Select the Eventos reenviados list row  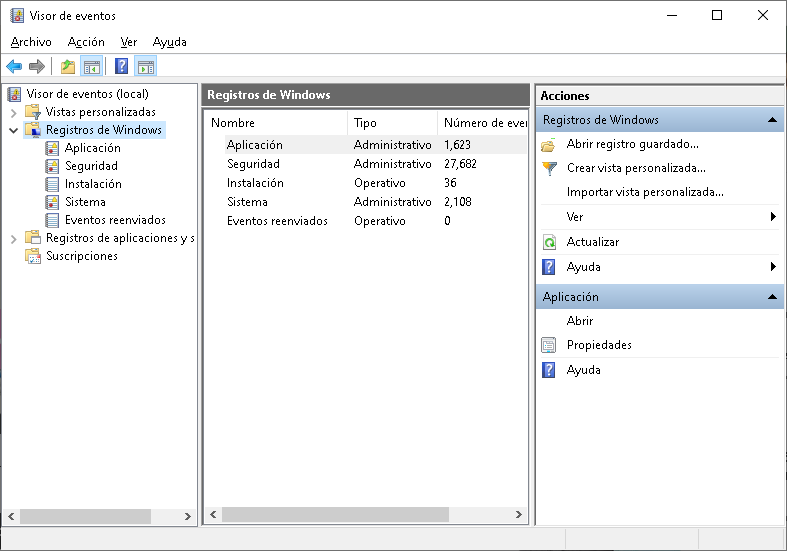366,221
